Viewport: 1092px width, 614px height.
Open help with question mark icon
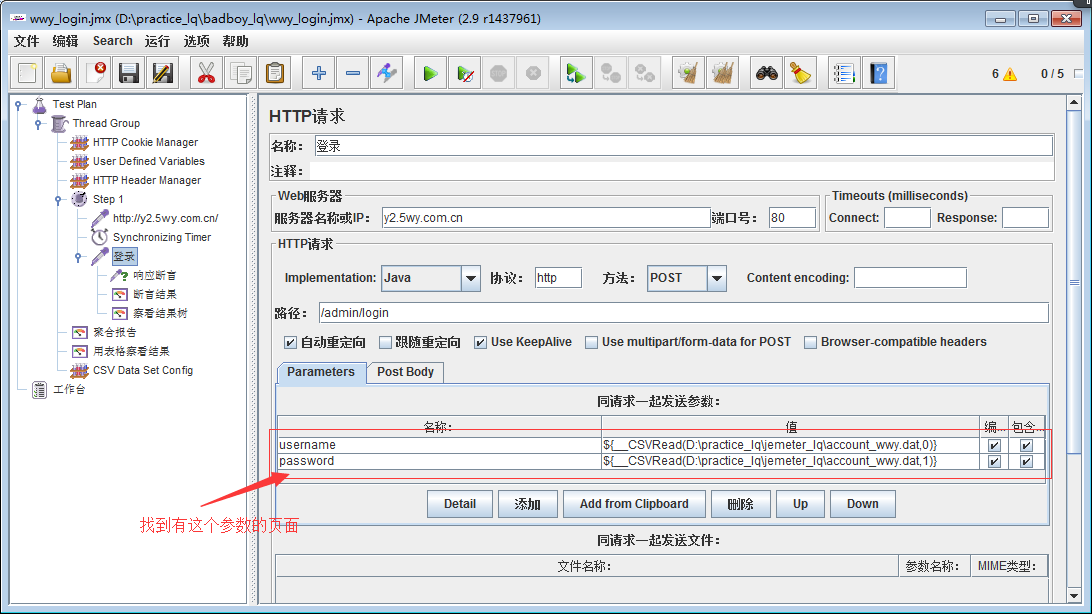878,73
